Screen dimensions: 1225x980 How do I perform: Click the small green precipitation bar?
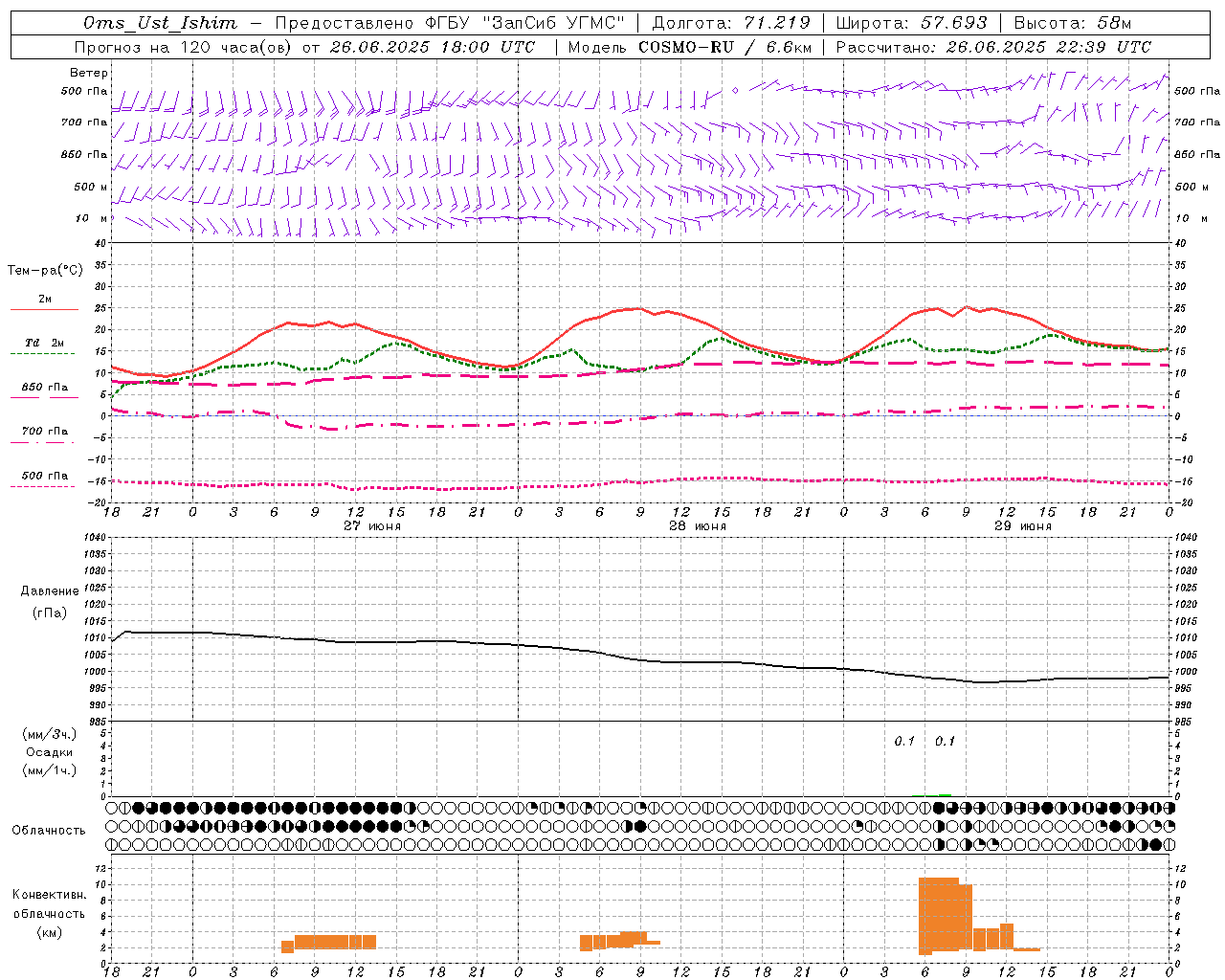click(945, 794)
